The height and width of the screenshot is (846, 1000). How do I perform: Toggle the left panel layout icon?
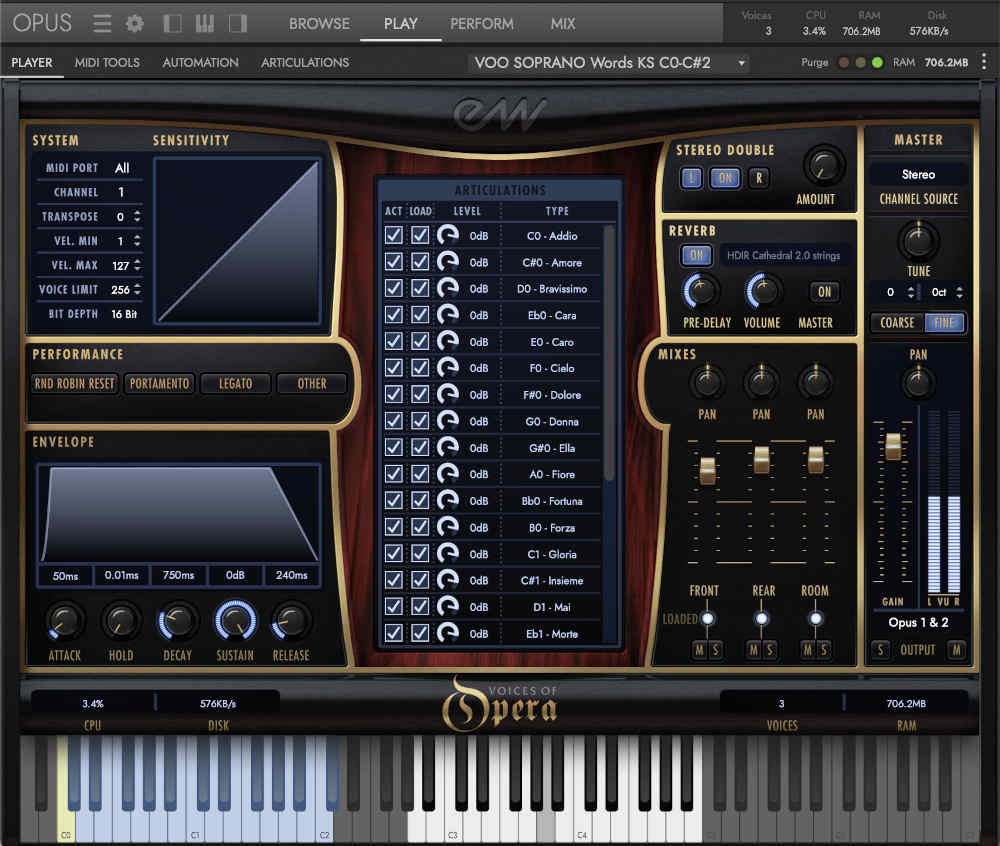(171, 23)
